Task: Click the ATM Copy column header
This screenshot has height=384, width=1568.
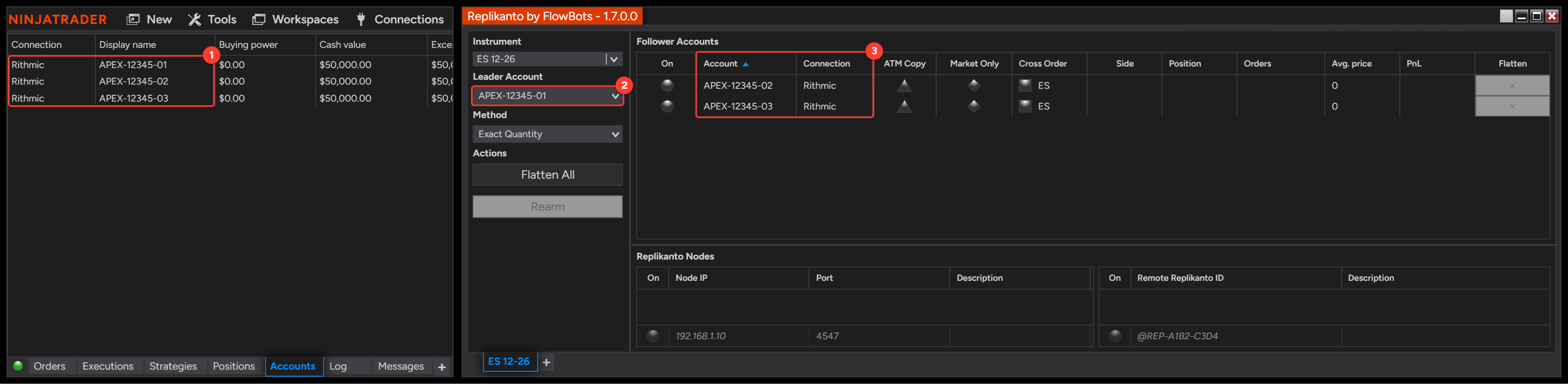Action: (x=904, y=63)
